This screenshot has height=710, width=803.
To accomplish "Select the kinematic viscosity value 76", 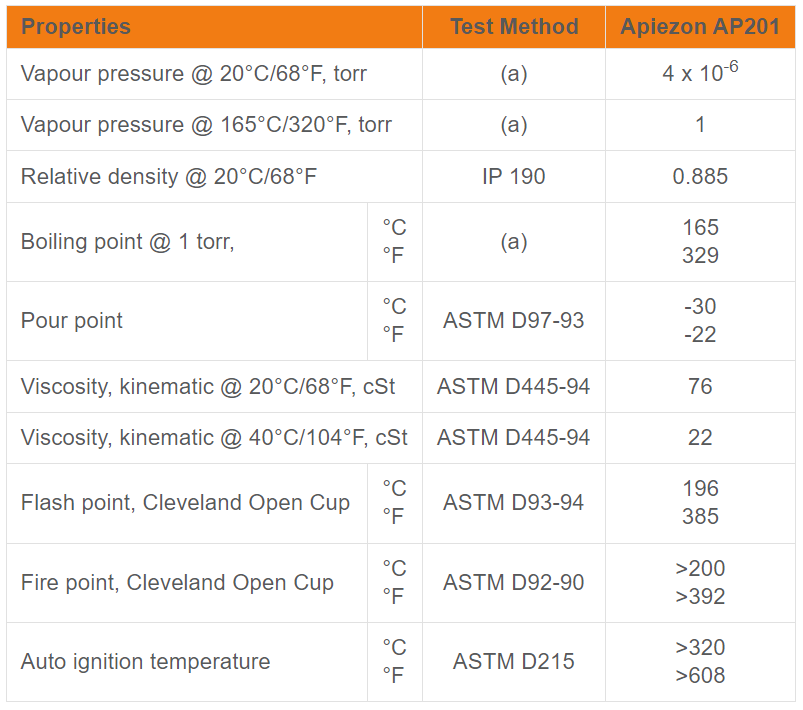I will tap(700, 386).
